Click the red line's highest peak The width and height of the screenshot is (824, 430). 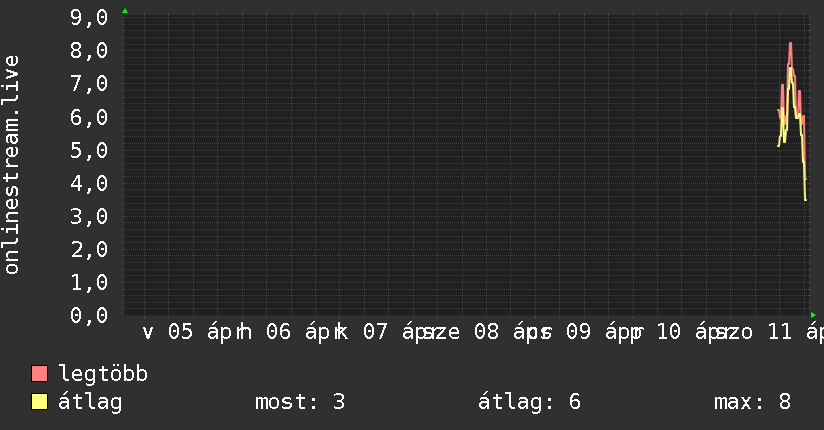790,44
